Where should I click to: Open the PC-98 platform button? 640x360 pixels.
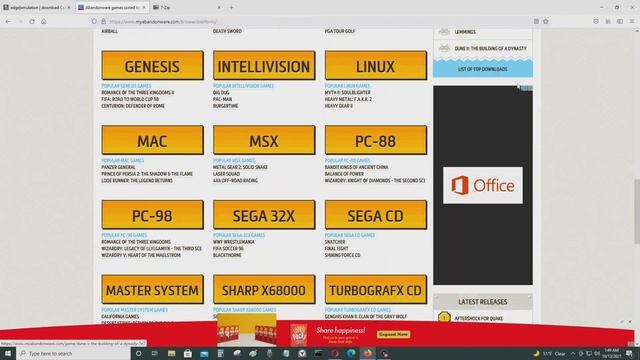click(152, 215)
